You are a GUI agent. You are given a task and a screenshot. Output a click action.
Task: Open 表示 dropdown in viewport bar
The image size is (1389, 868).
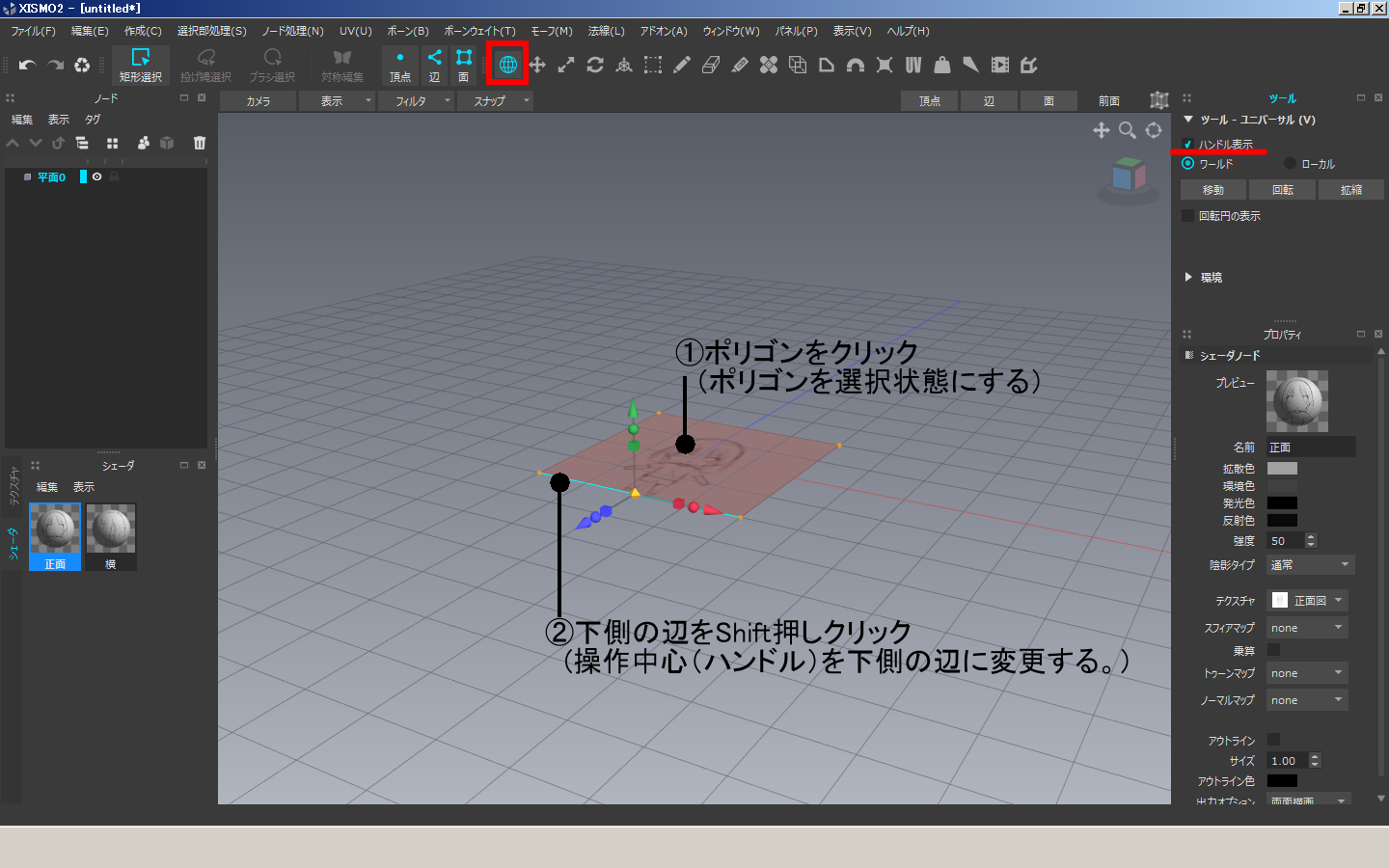point(336,100)
